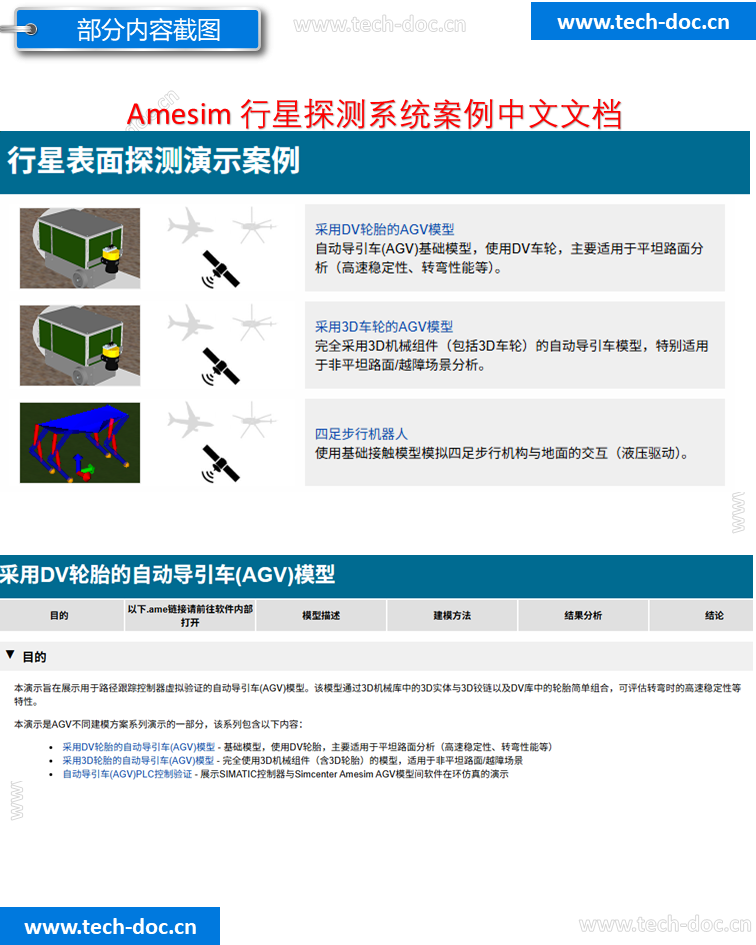Image resolution: width=756 pixels, height=945 pixels.
Task: Click the quadruped walking robot thumbnail
Action: coord(80,442)
